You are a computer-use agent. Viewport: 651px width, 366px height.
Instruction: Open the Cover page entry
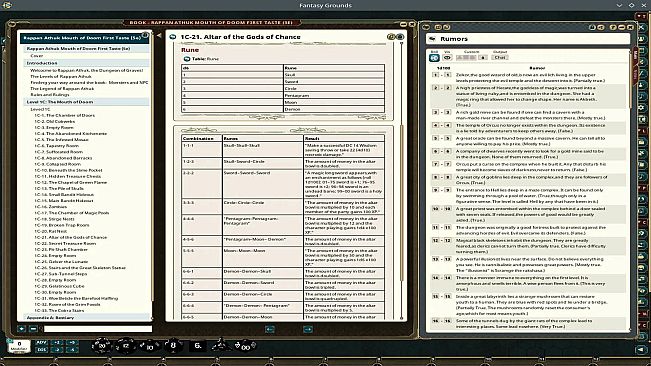[x=37, y=56]
